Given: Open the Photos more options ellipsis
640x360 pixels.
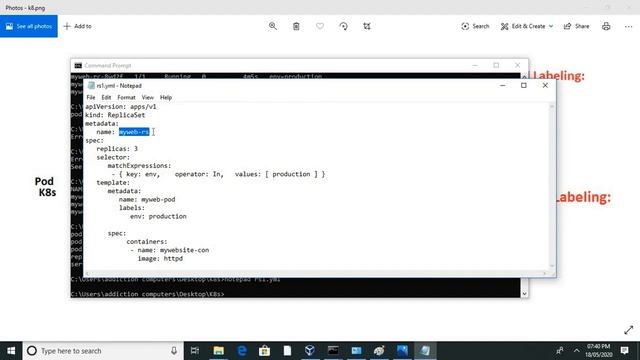Looking at the screenshot, I should point(628,26).
